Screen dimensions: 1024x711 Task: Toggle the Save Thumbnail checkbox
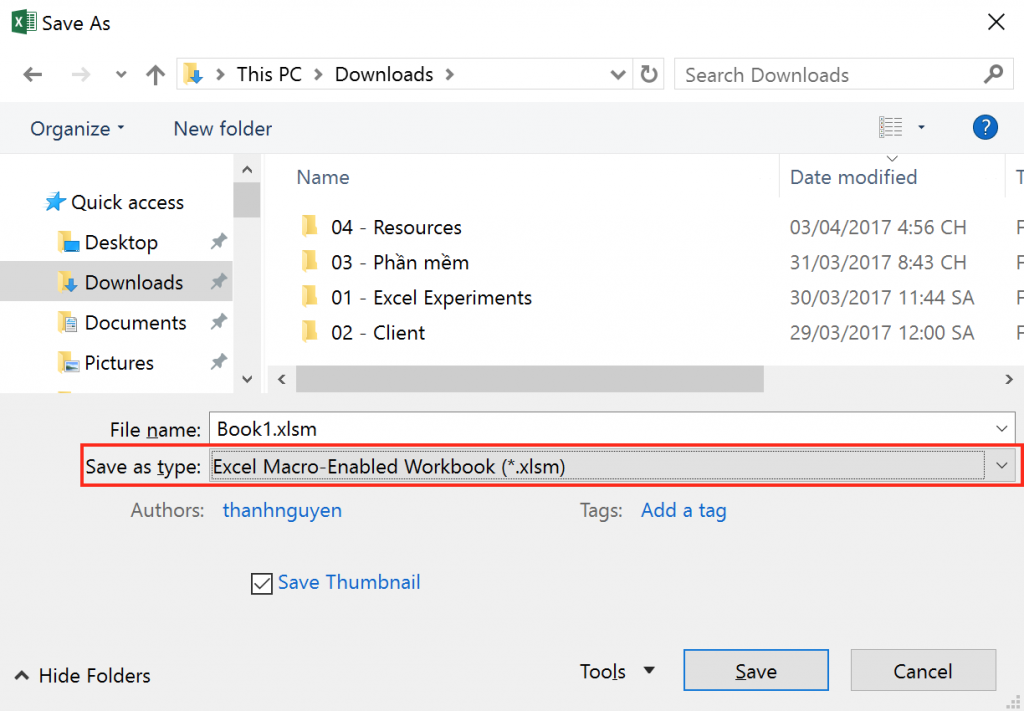pos(262,583)
